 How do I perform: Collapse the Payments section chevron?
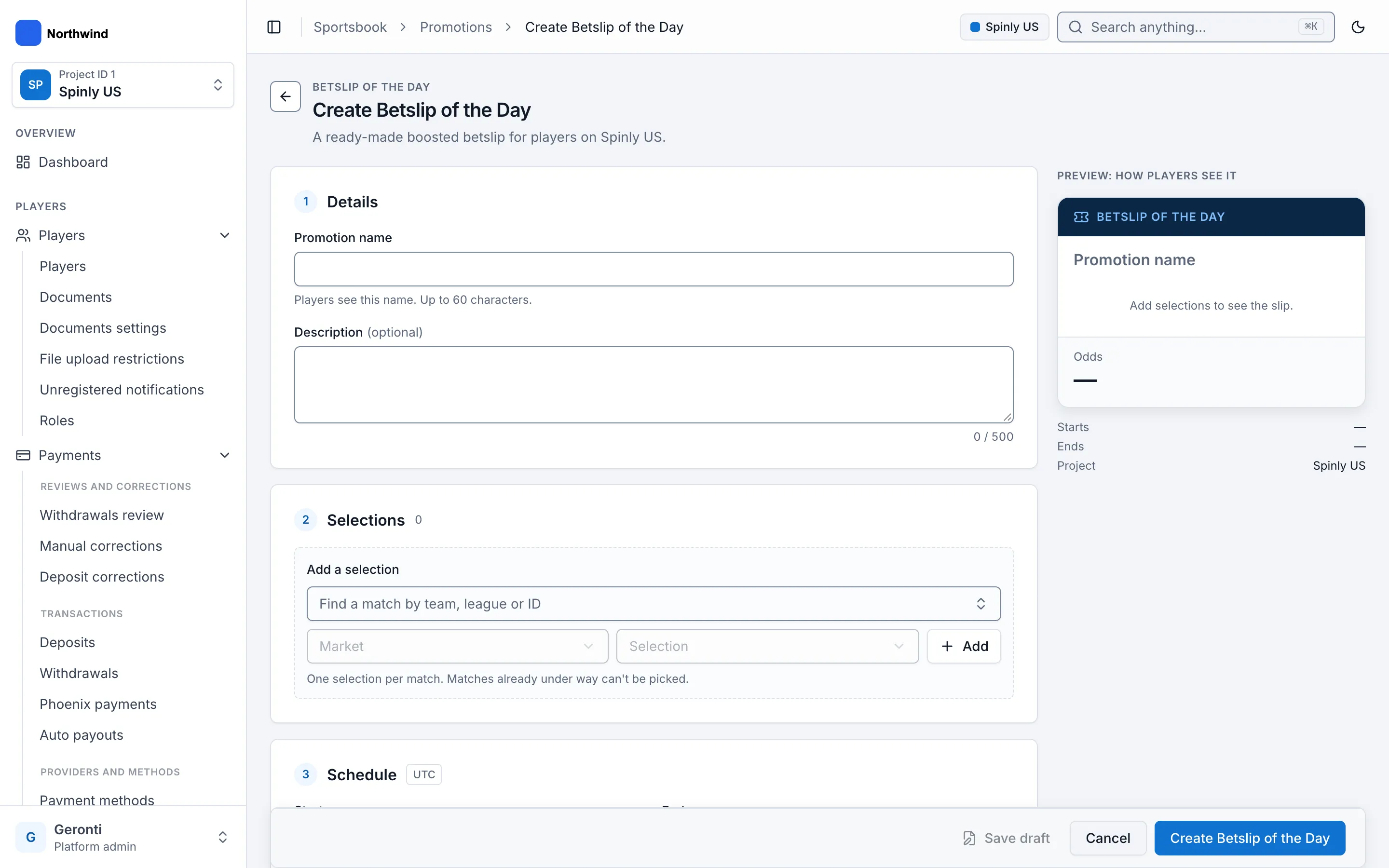225,455
